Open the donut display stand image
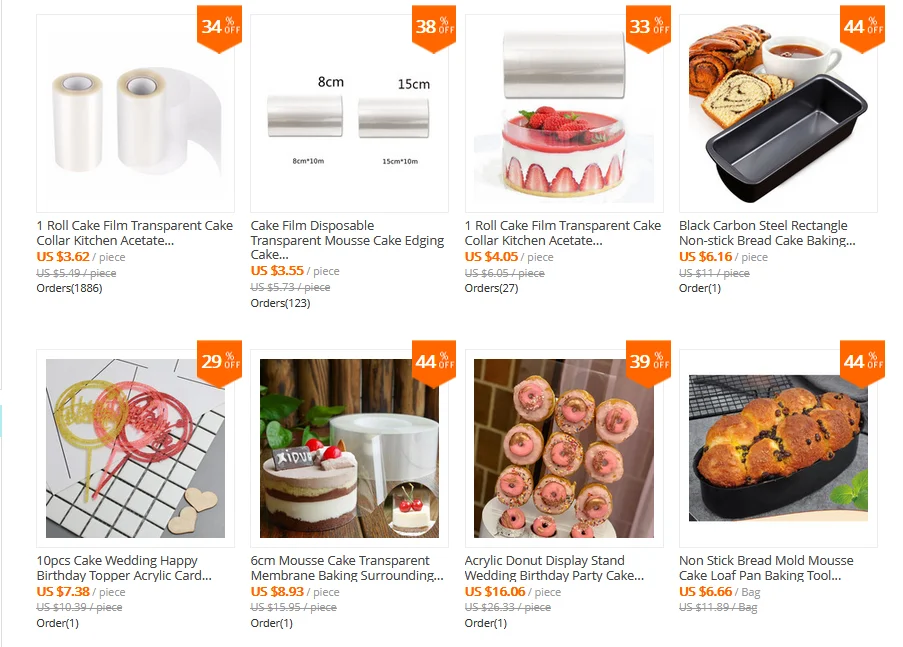This screenshot has width=903, height=647. coord(564,448)
